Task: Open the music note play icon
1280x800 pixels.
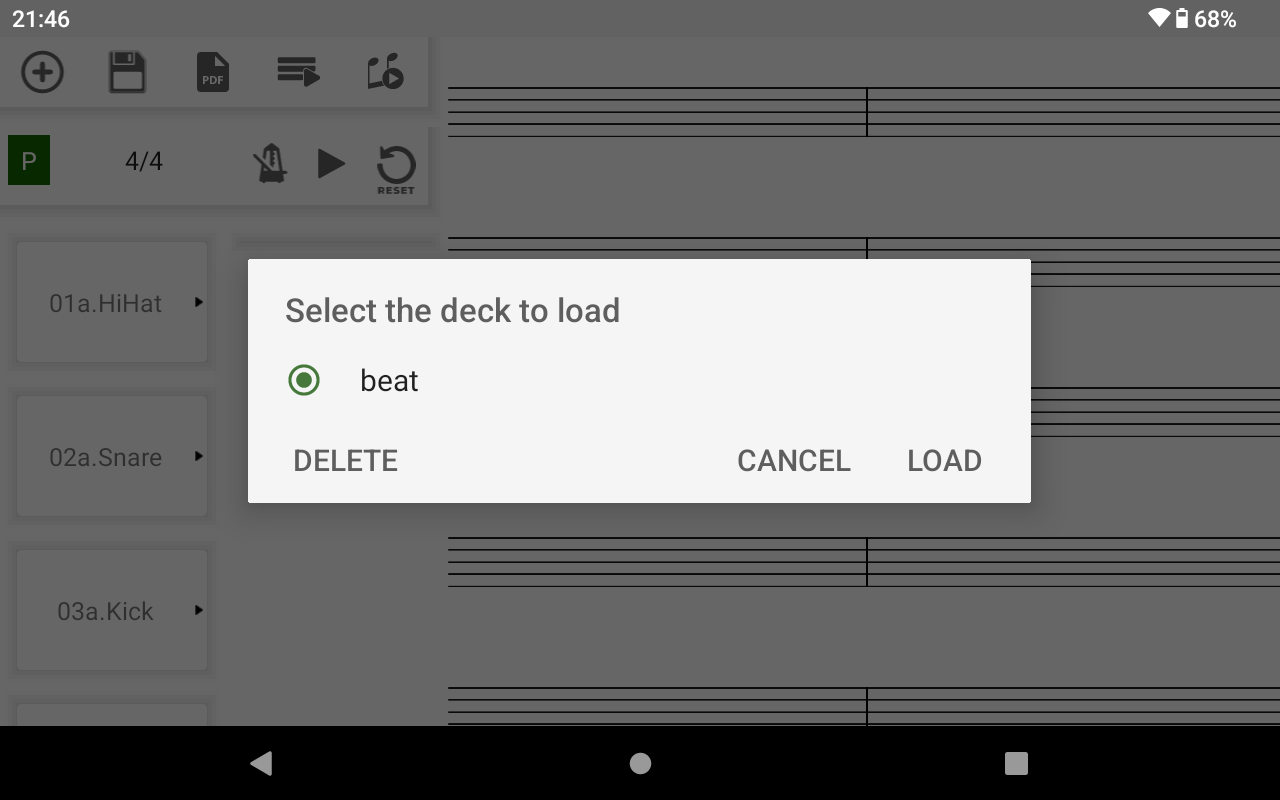Action: (x=385, y=72)
